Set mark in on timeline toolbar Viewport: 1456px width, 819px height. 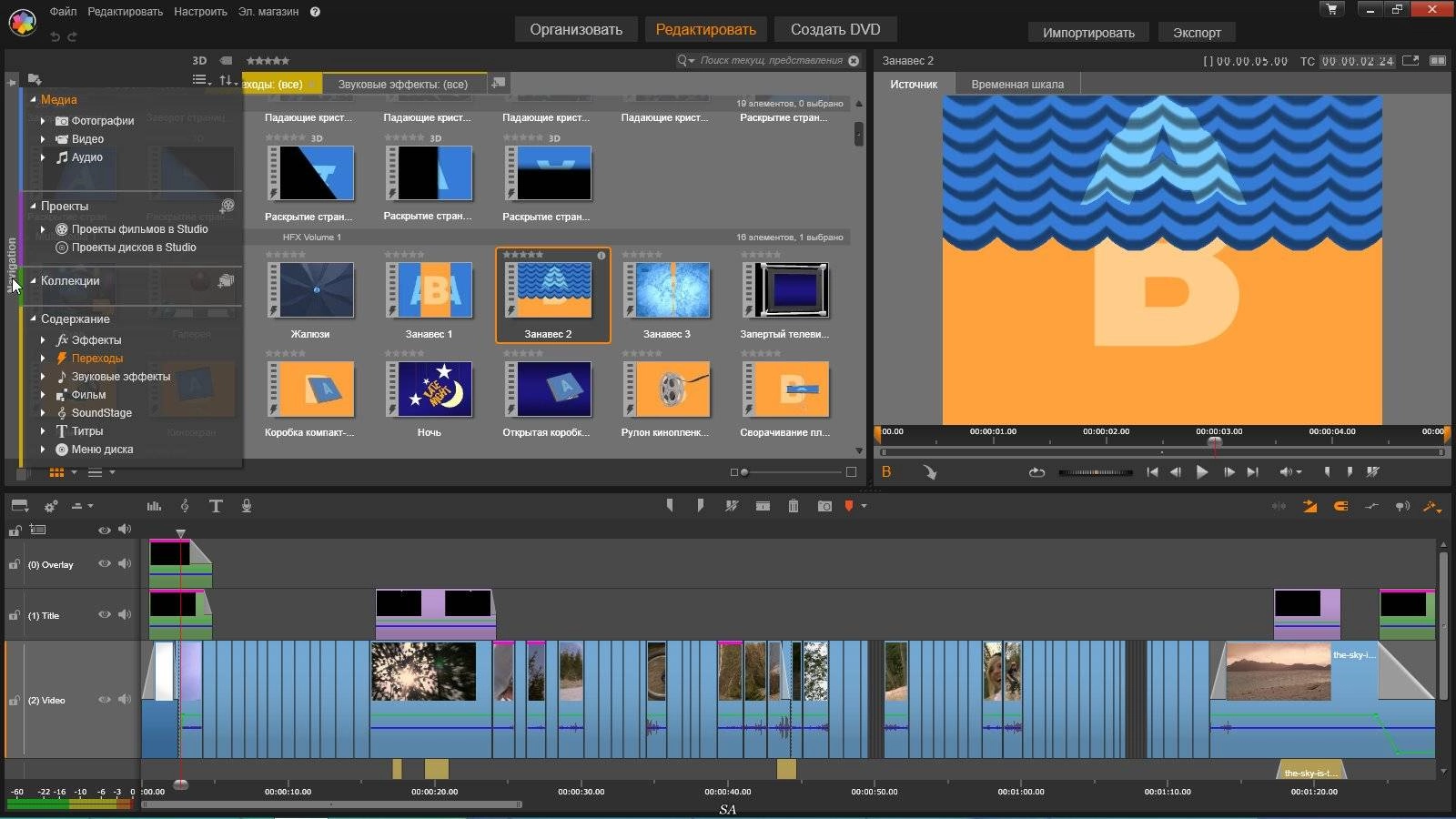click(x=670, y=506)
